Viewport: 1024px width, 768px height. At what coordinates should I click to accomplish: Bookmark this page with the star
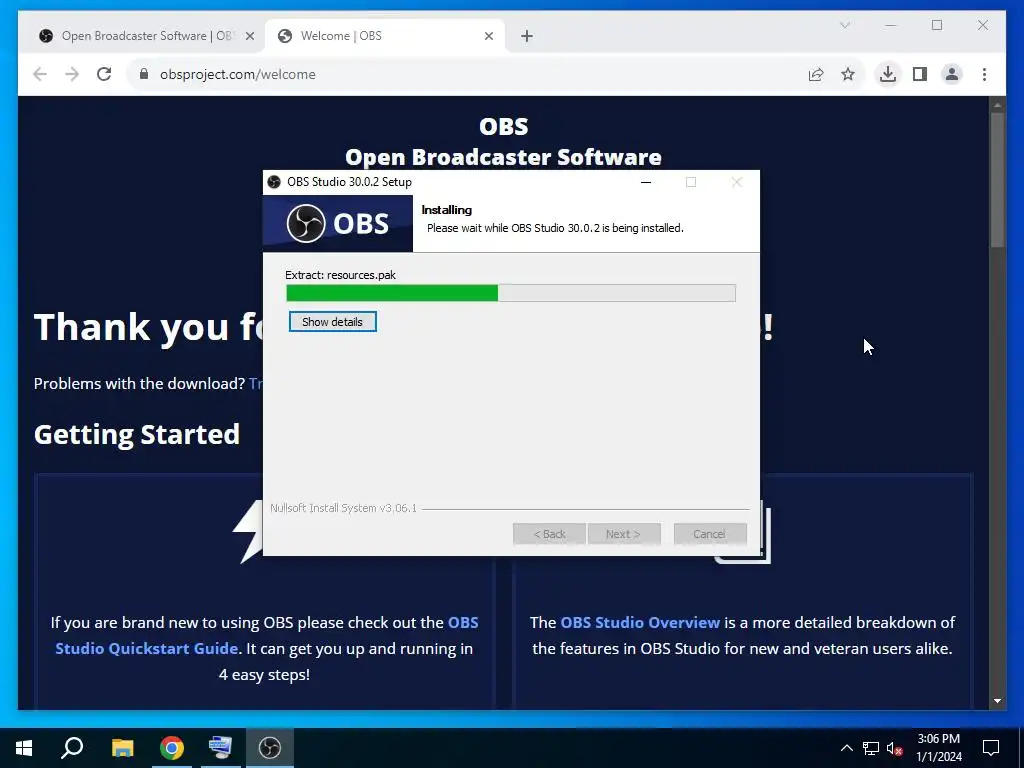point(848,74)
